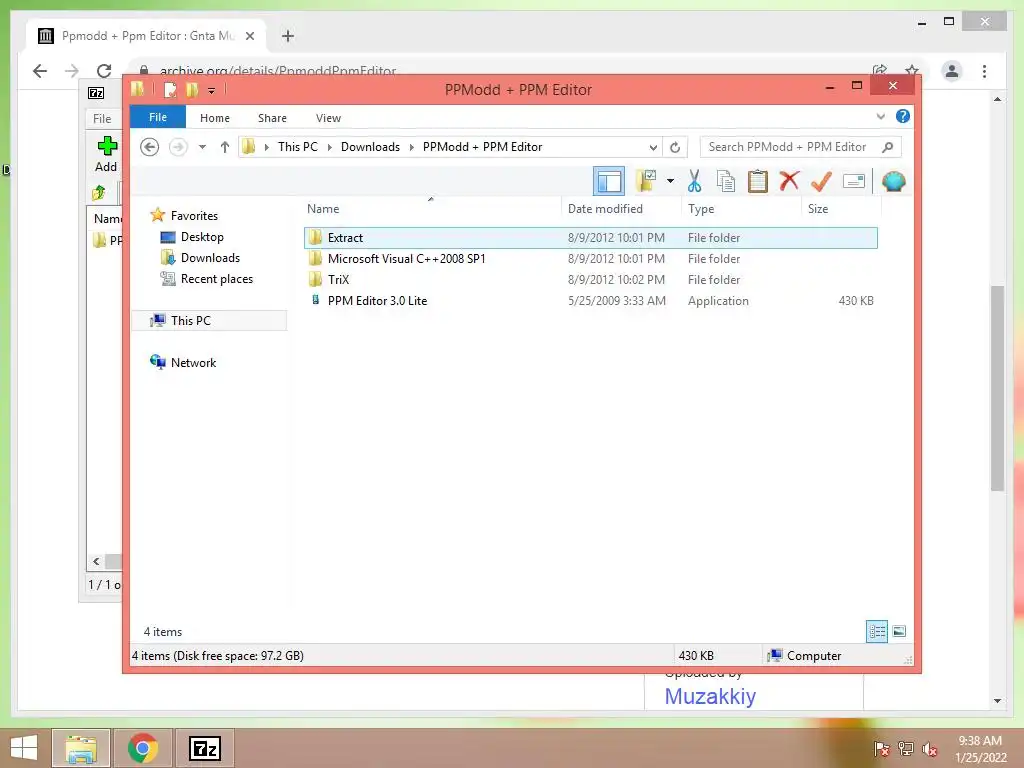Screen dimensions: 1024x768
Task: Click the File Explorer taskbar icon
Action: pos(80,748)
